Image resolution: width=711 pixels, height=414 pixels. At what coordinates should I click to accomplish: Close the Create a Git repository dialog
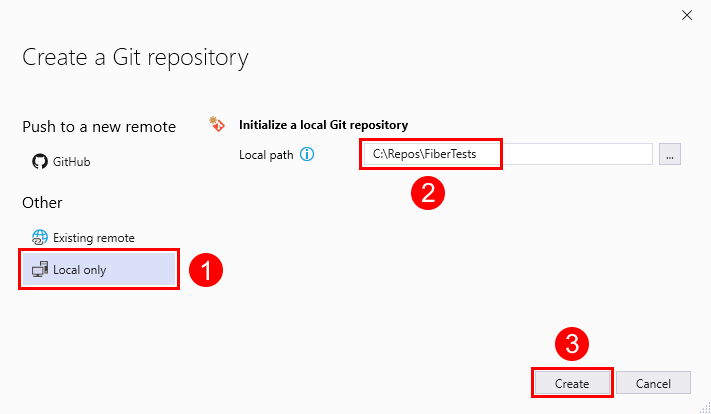click(x=686, y=15)
